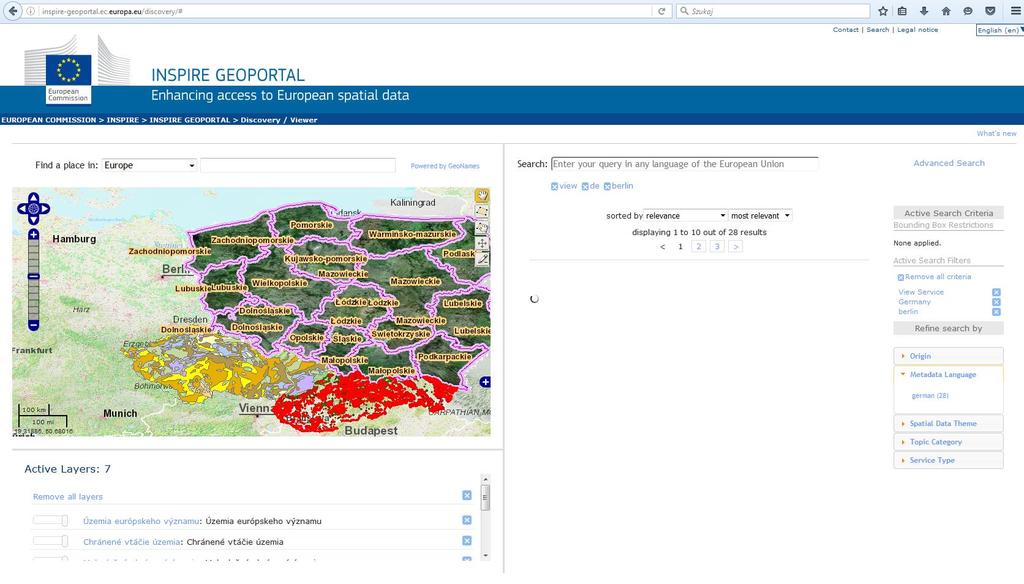Pick the measure line tool on map
This screenshot has height=584, width=1024.
(x=482, y=259)
